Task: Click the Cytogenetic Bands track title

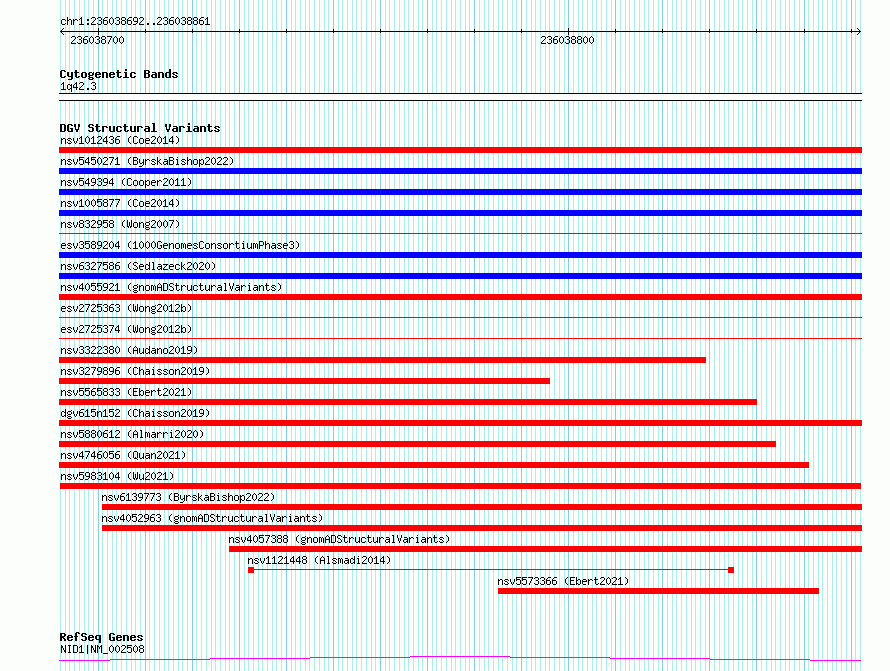Action: (119, 74)
